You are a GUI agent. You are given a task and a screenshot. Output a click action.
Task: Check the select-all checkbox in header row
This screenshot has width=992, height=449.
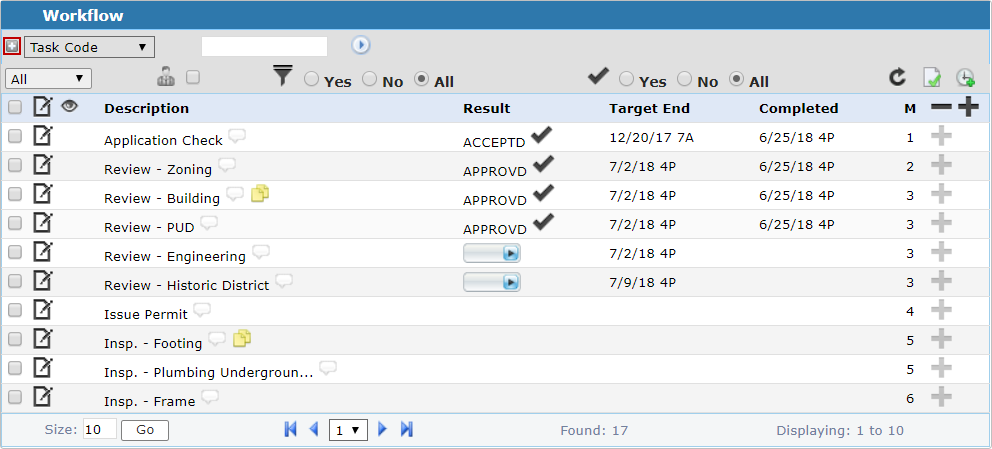15,107
